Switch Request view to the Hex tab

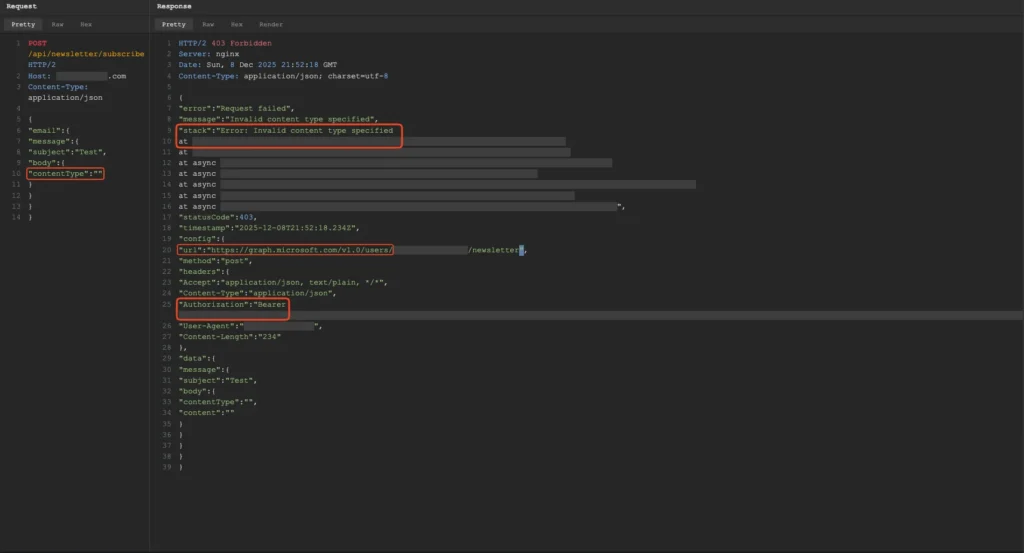pyautogui.click(x=87, y=24)
